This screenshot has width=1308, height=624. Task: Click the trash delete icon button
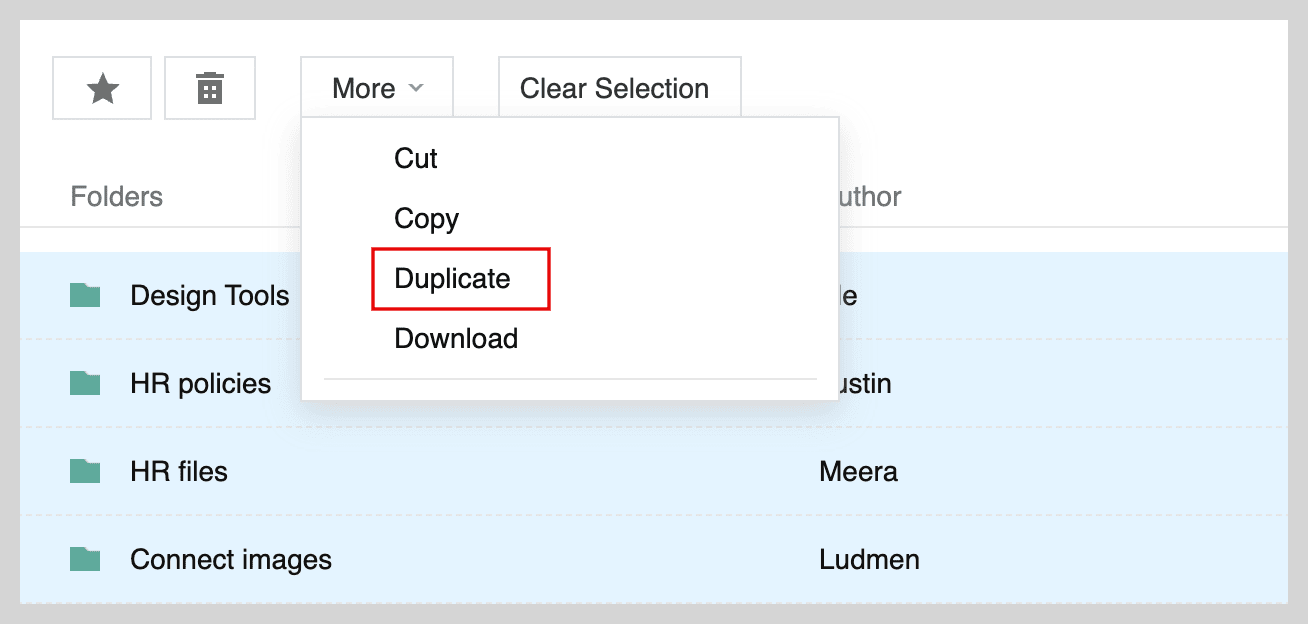210,89
